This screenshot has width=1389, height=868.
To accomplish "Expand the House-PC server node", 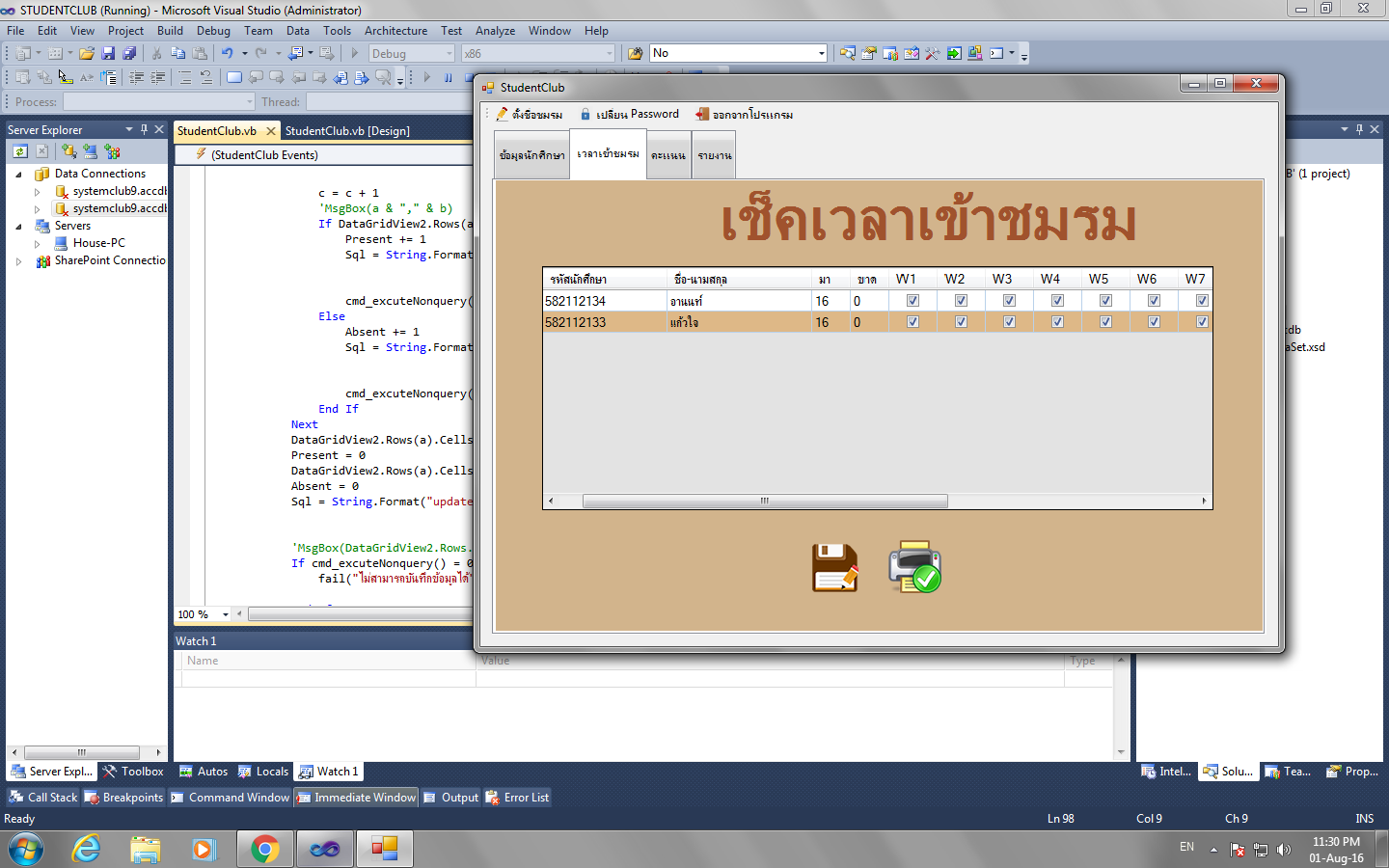I will click(x=37, y=244).
